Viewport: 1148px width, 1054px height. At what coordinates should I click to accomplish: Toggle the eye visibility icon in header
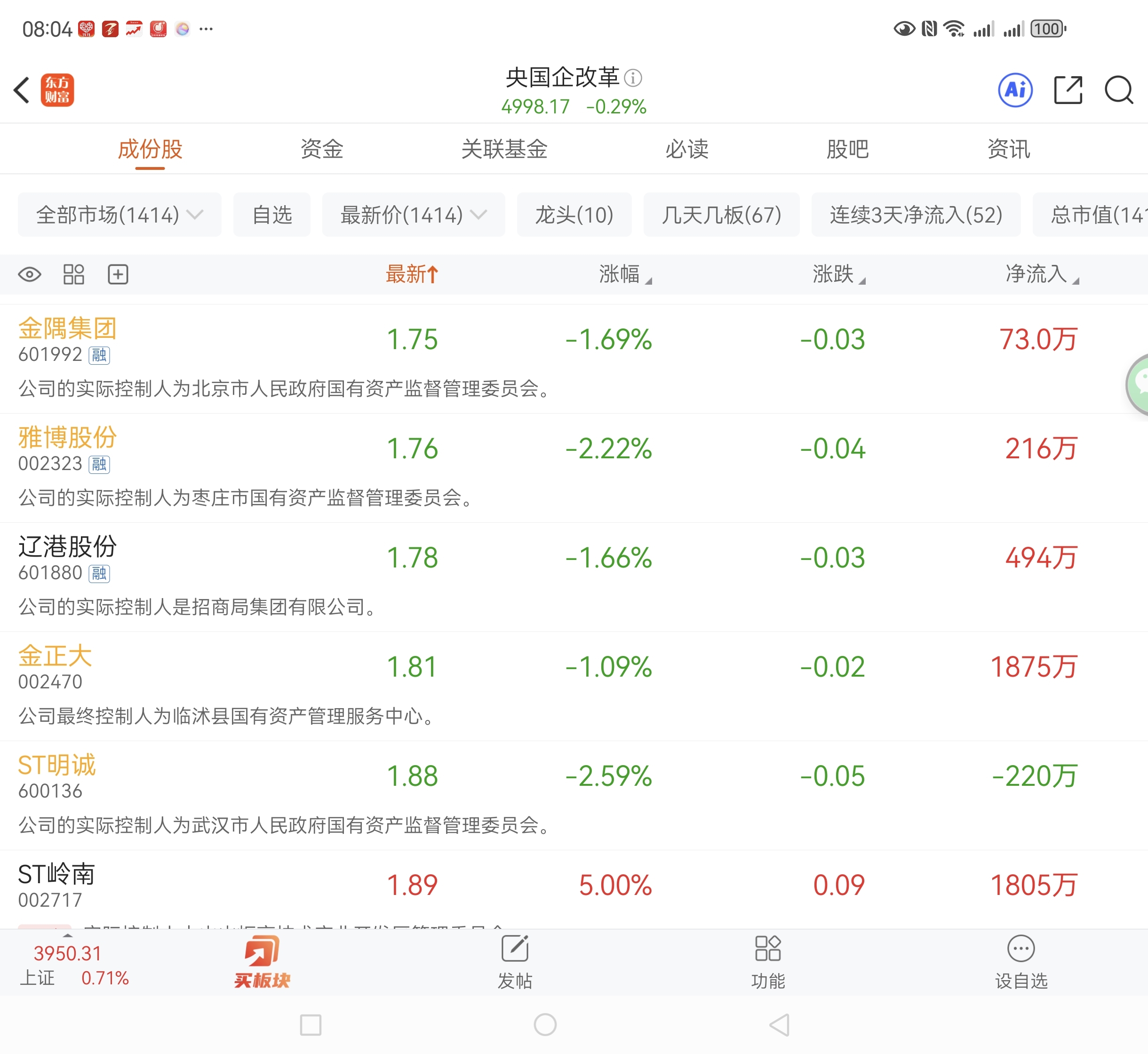30,274
